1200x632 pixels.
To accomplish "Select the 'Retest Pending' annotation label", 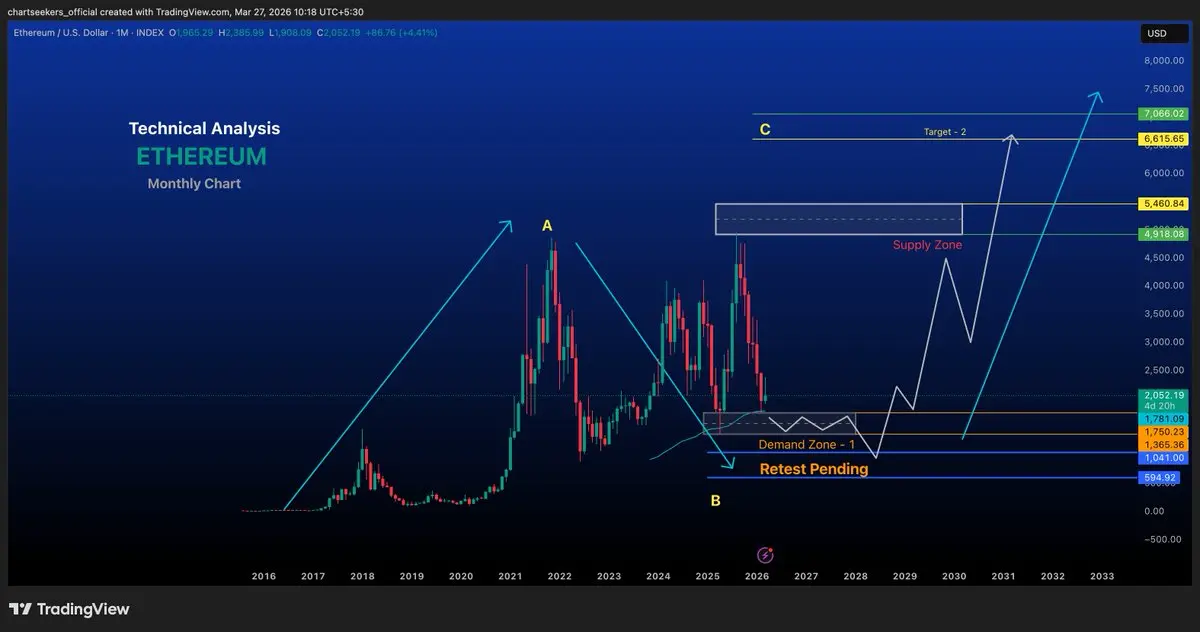I will click(814, 469).
